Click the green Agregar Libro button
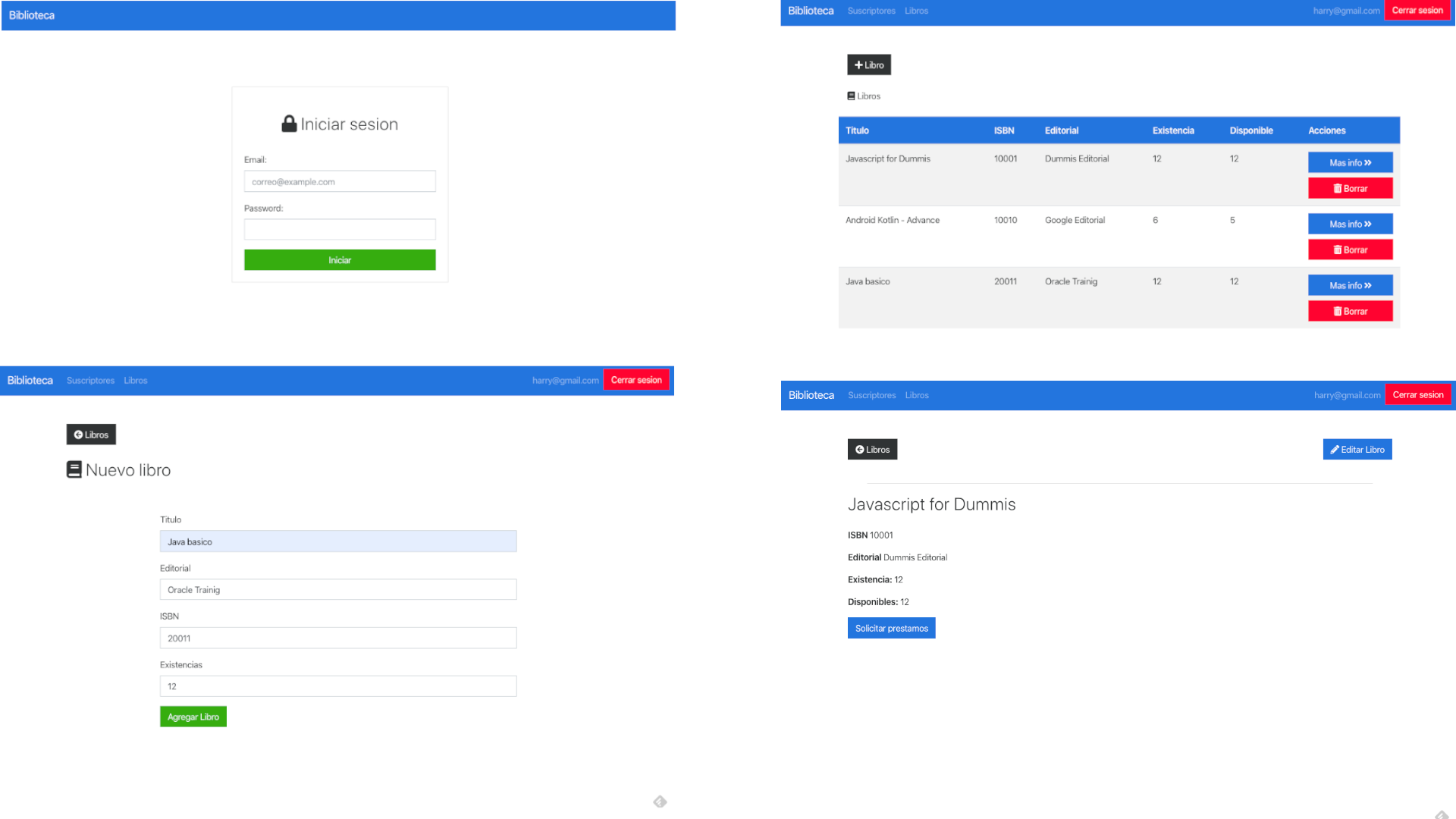Image resolution: width=1456 pixels, height=819 pixels. coord(193,717)
